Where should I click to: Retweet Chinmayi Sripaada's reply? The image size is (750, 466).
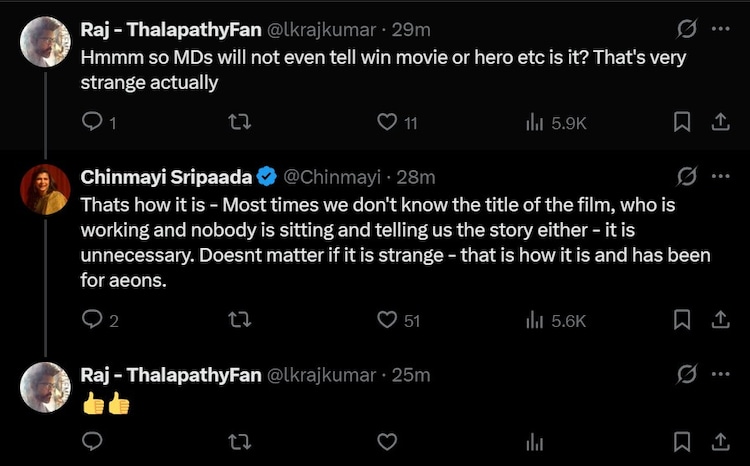click(x=239, y=320)
